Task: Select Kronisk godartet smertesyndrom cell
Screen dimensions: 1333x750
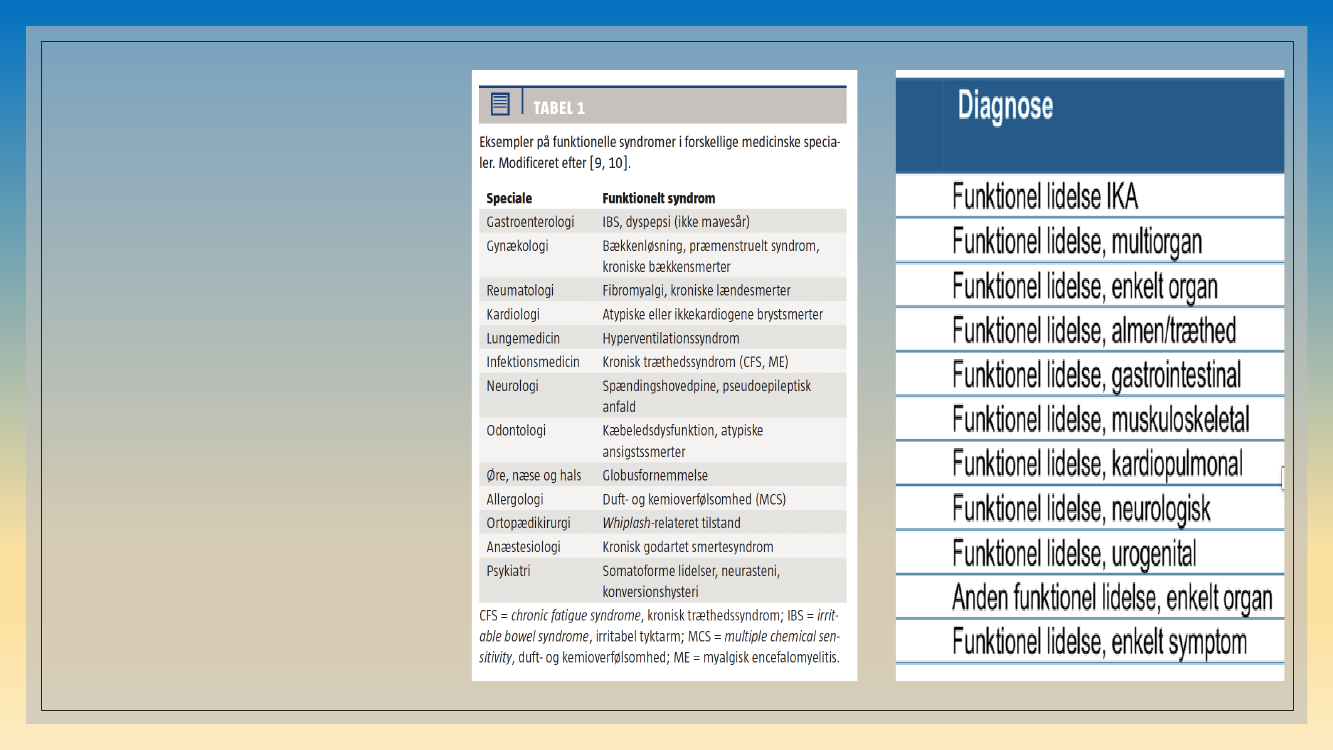Action: pyautogui.click(x=688, y=547)
